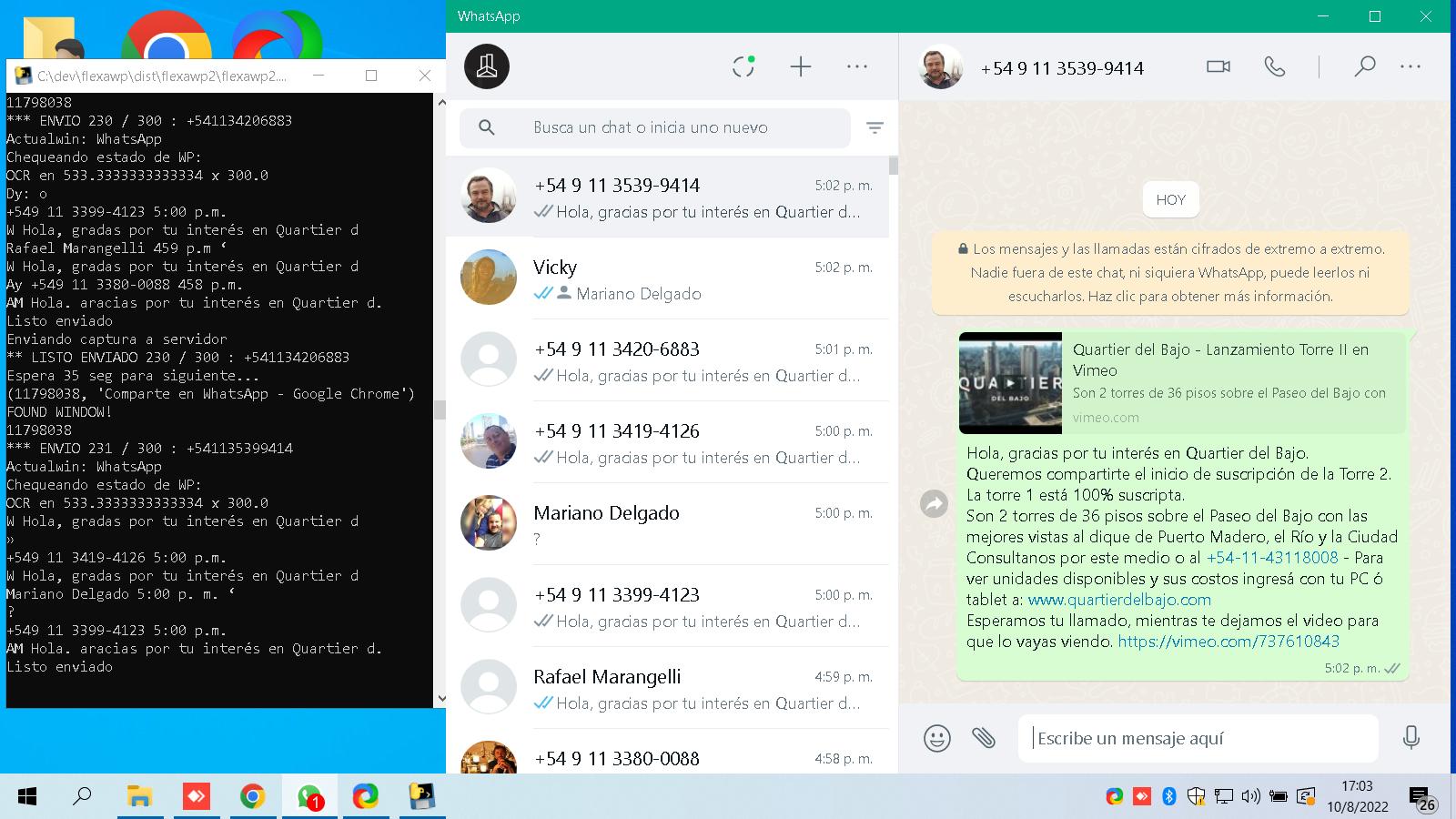The width and height of the screenshot is (1456, 819).
Task: Open contact photo in conversation header
Action: click(x=941, y=66)
